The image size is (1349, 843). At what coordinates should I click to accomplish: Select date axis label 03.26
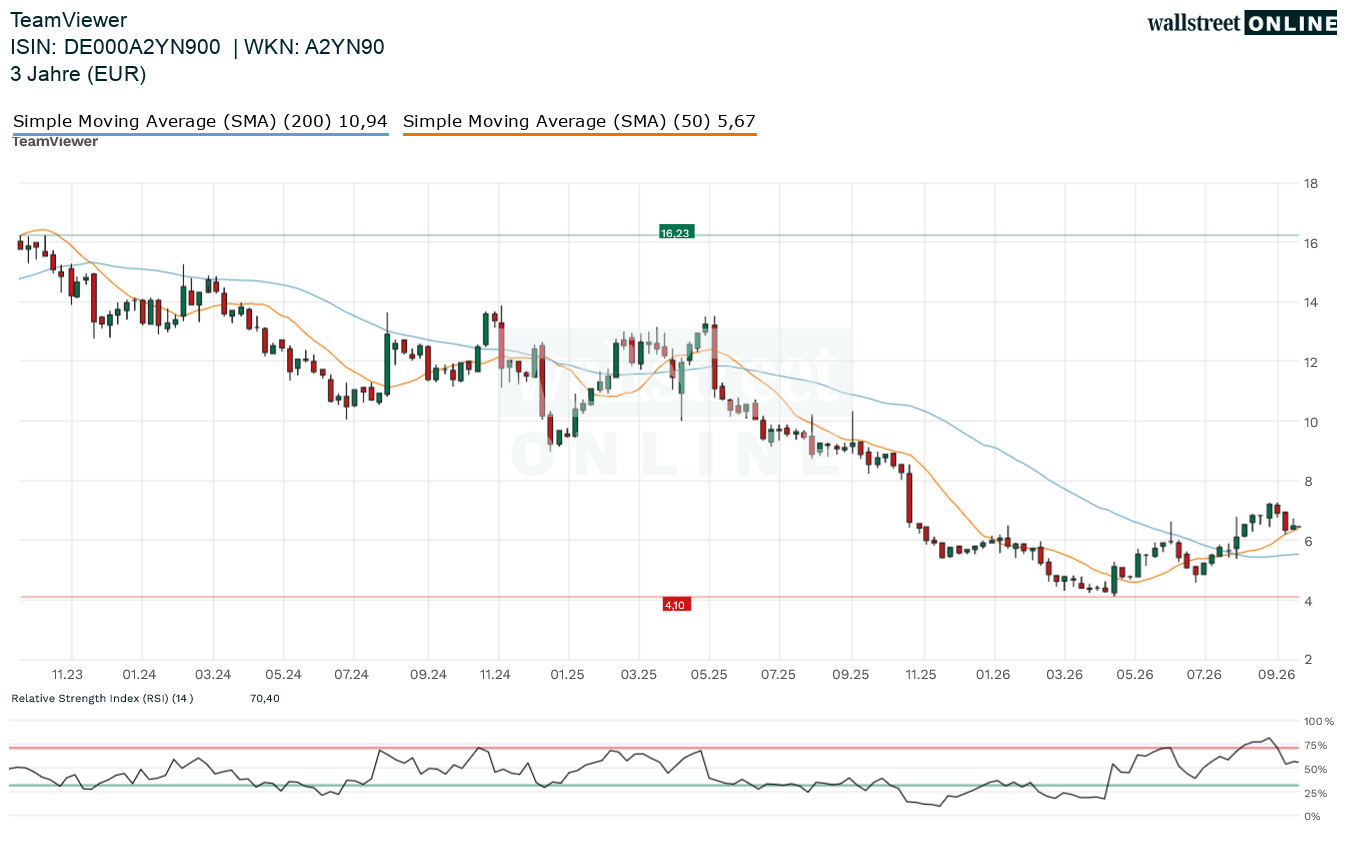(x=1065, y=675)
